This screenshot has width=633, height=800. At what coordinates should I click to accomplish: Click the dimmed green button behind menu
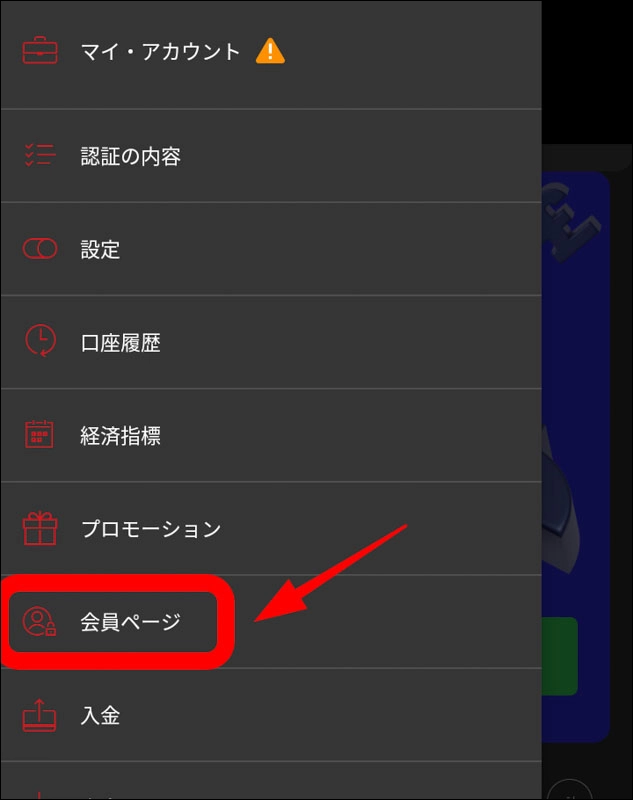click(560, 656)
